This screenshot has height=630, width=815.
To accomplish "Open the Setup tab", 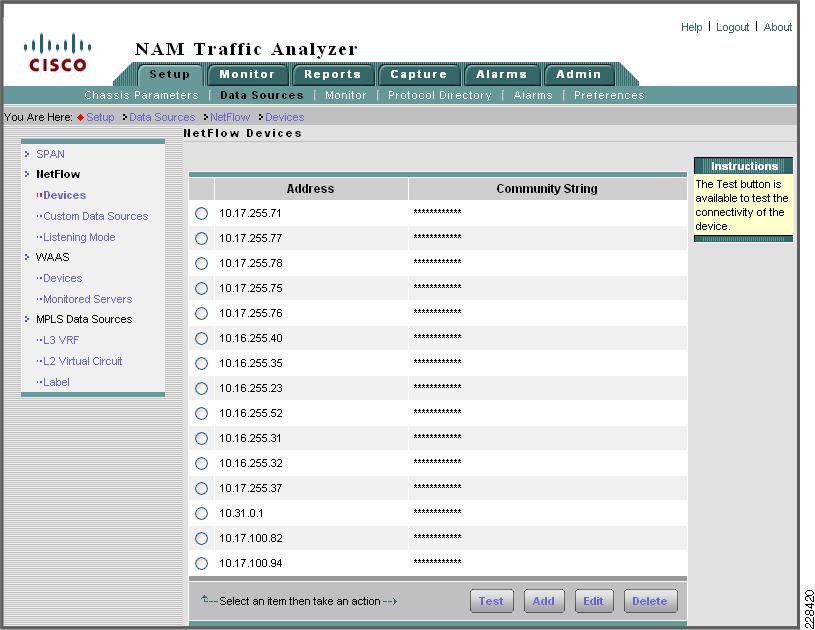I will [x=169, y=74].
